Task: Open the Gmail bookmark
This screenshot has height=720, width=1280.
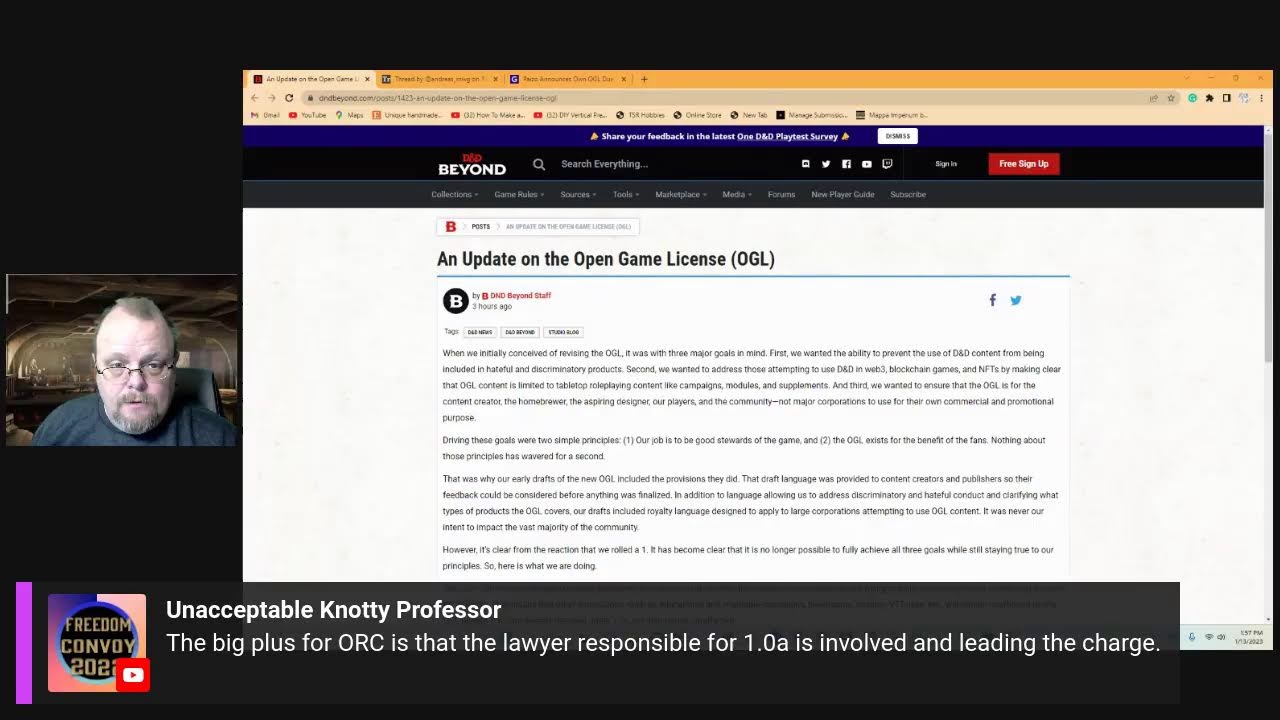Action: (265, 115)
